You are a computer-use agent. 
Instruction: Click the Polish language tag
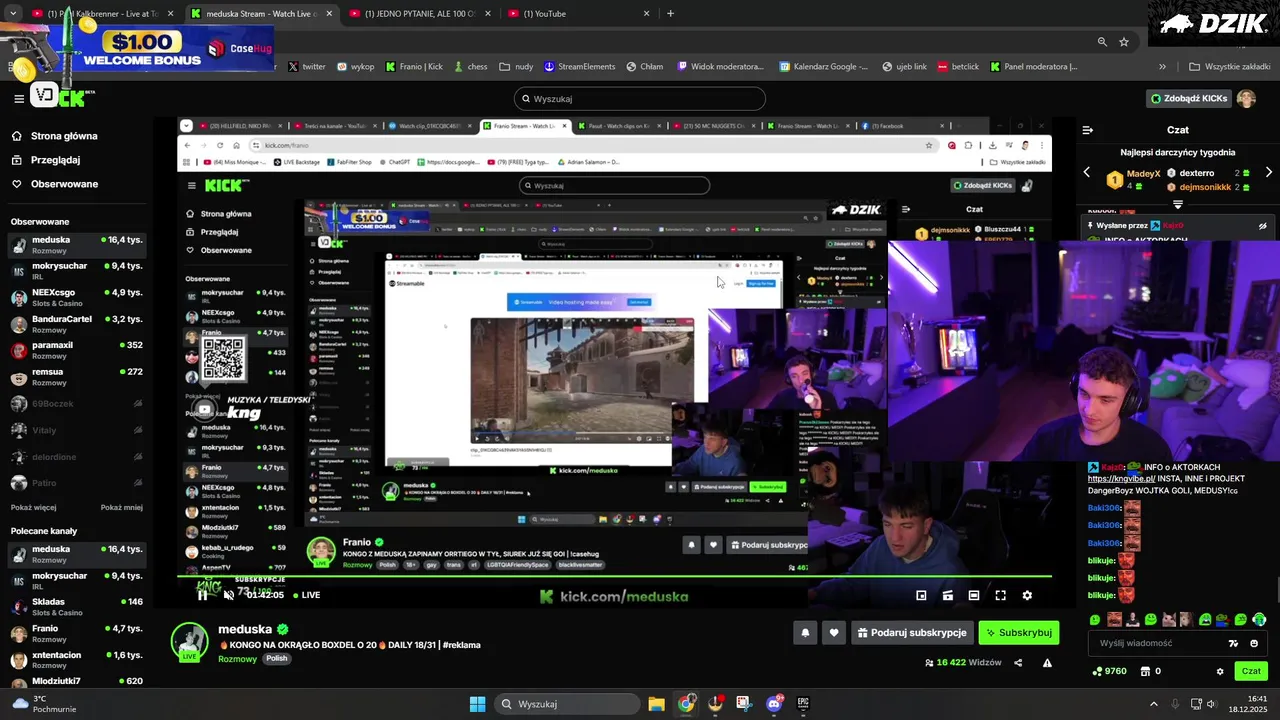tap(276, 659)
